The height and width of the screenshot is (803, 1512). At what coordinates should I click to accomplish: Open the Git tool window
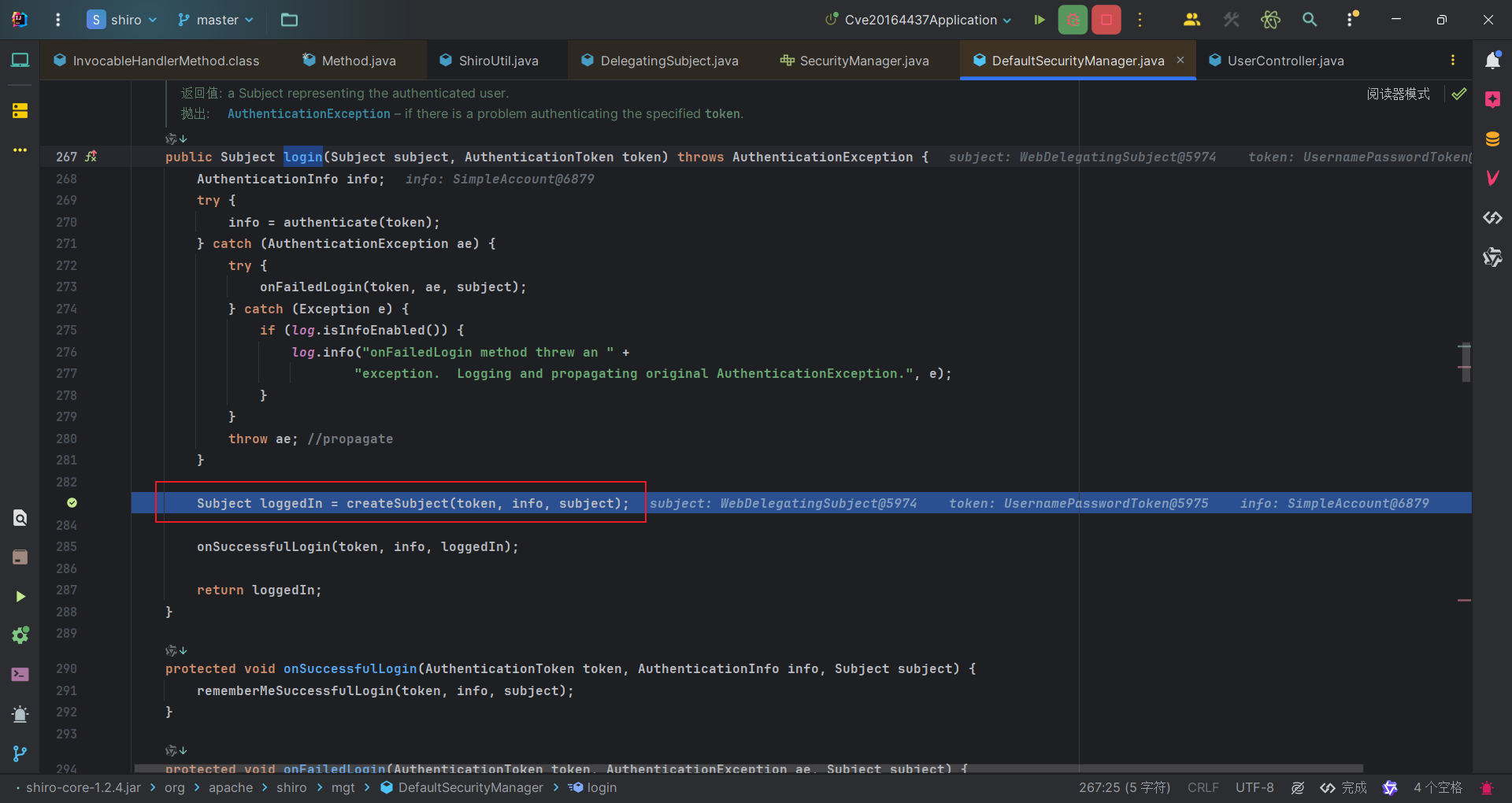[20, 753]
